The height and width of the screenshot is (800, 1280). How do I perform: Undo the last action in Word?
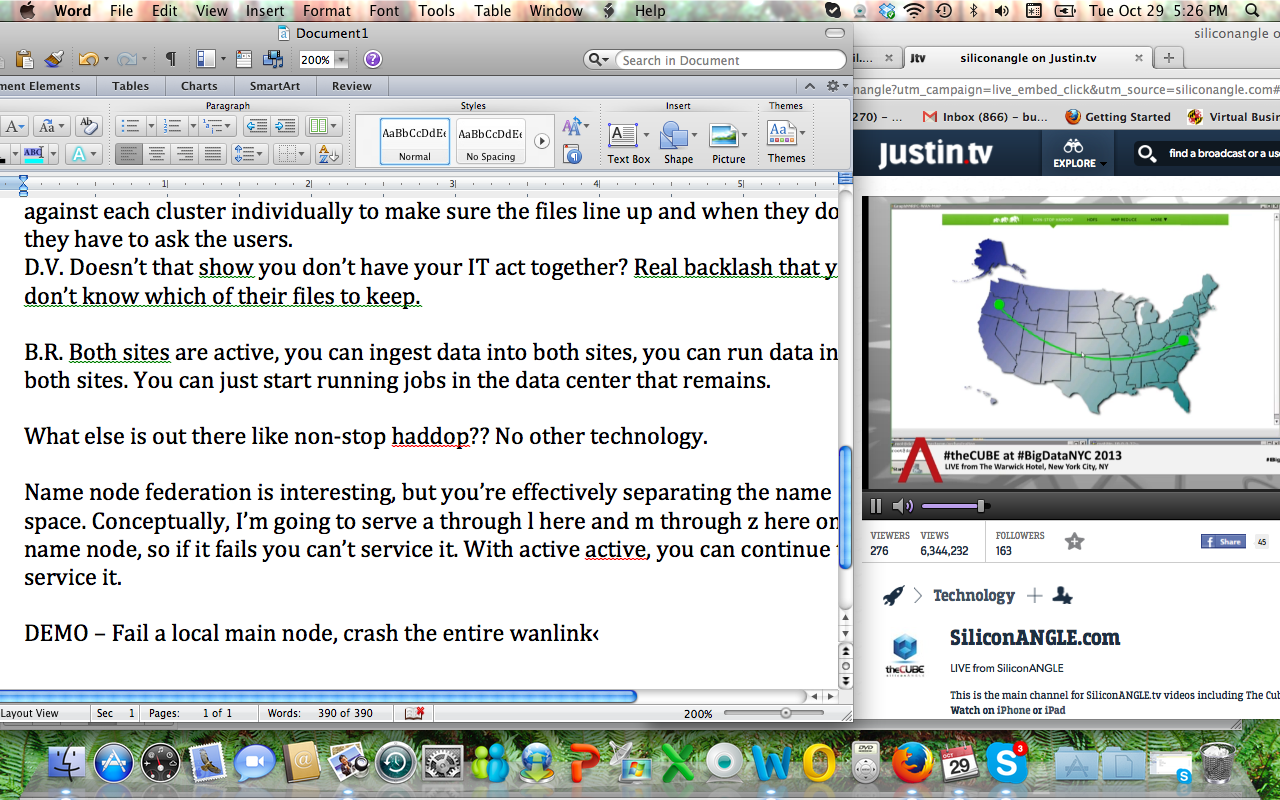point(87,59)
